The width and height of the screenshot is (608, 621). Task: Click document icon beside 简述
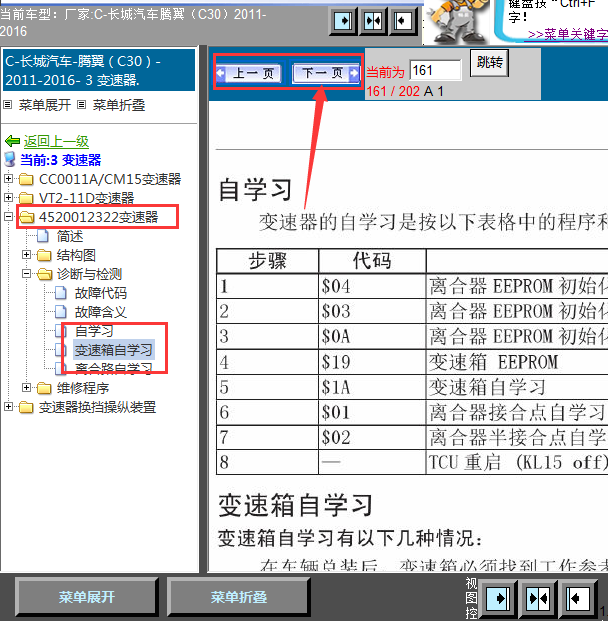coord(43,236)
